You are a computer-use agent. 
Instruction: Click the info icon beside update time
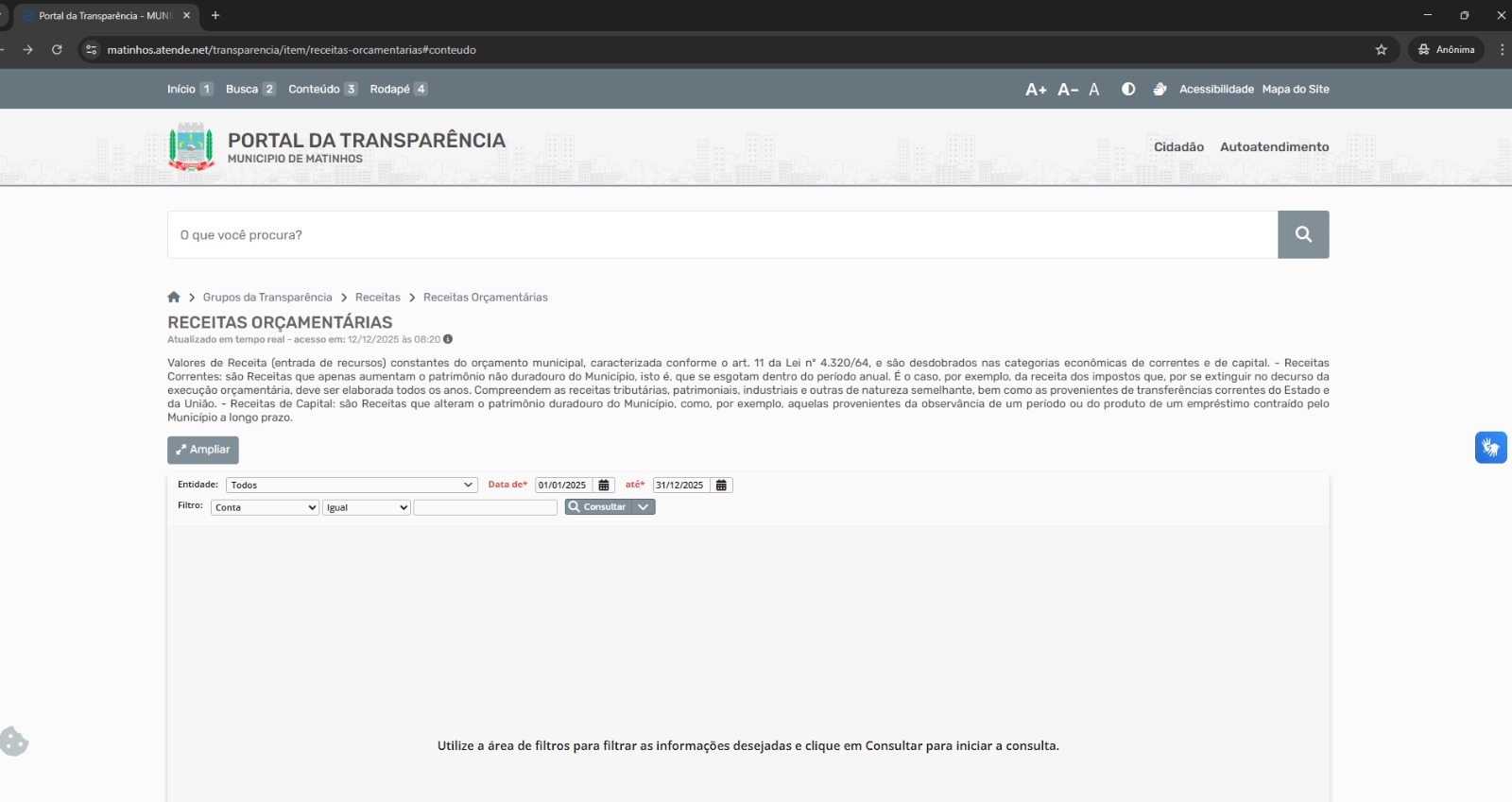click(x=448, y=339)
